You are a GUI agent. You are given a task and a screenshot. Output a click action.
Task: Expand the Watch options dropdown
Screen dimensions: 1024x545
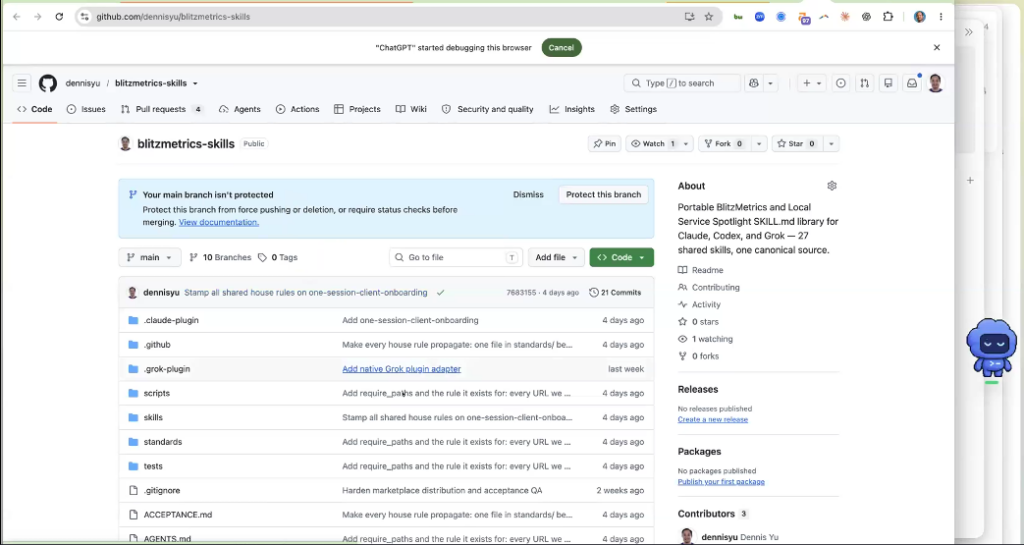pos(686,144)
